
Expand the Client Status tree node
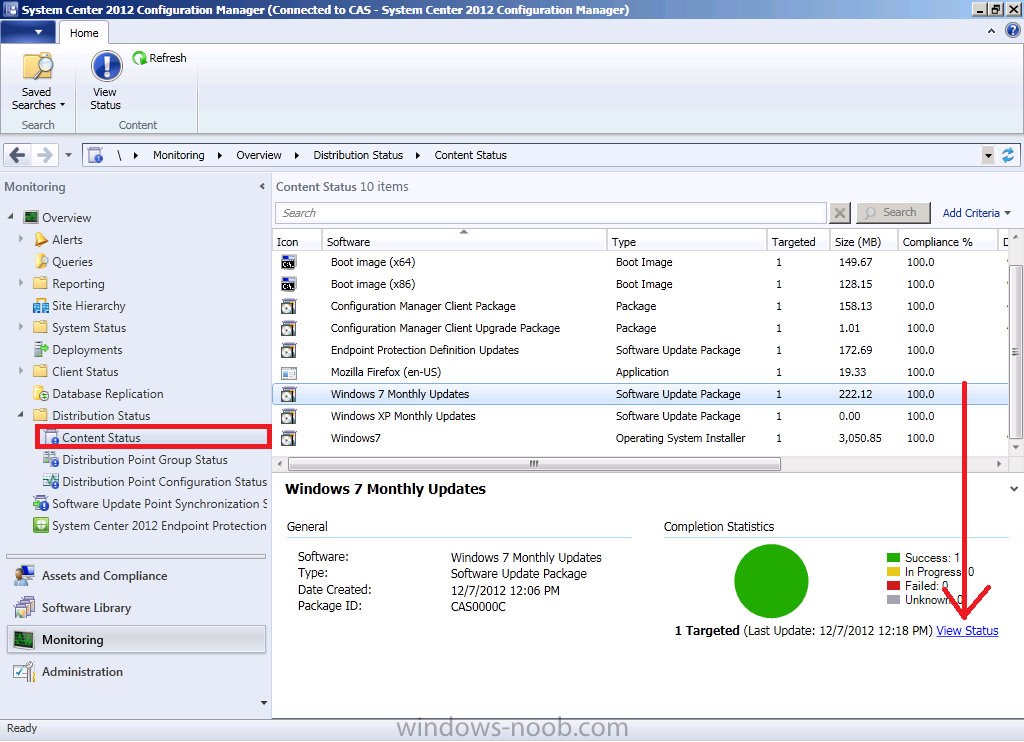(21, 370)
